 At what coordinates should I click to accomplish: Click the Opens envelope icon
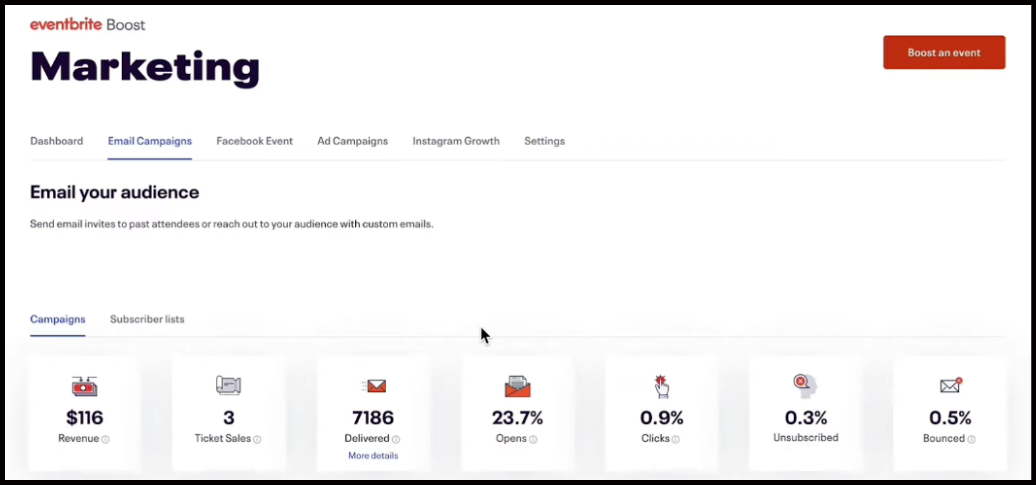pos(517,386)
